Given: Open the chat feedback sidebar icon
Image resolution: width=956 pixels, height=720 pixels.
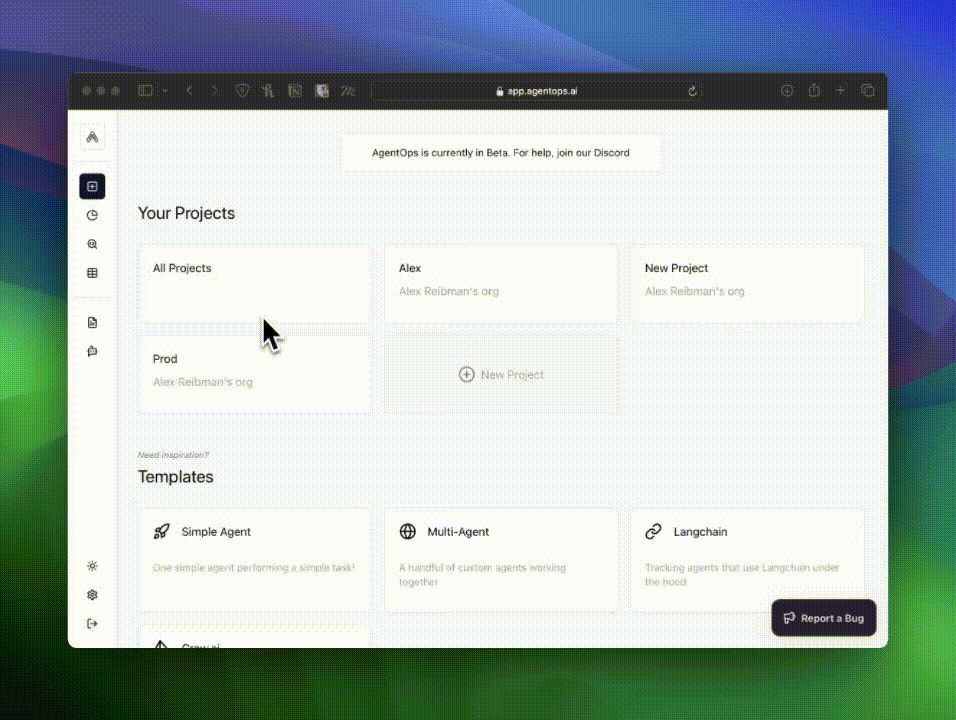Looking at the screenshot, I should [92, 351].
